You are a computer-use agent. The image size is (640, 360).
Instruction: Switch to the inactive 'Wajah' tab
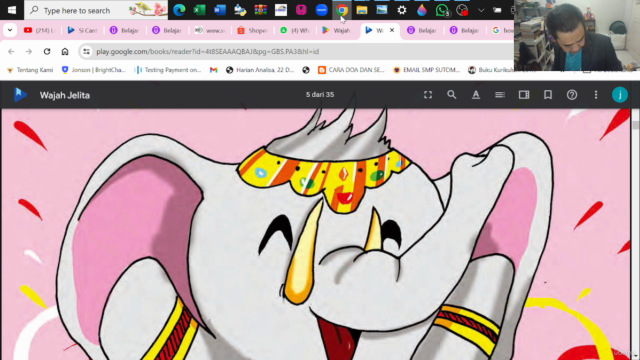click(336, 30)
